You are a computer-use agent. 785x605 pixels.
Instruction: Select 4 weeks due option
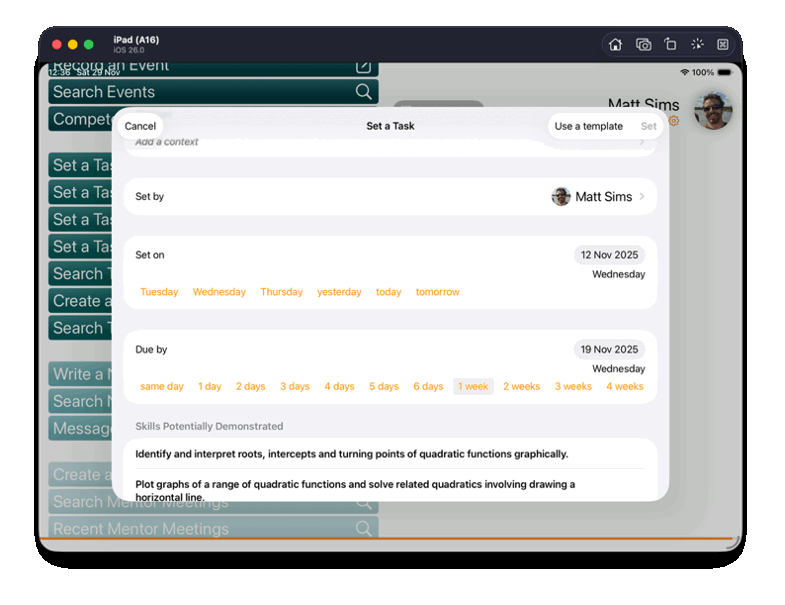[x=625, y=387]
